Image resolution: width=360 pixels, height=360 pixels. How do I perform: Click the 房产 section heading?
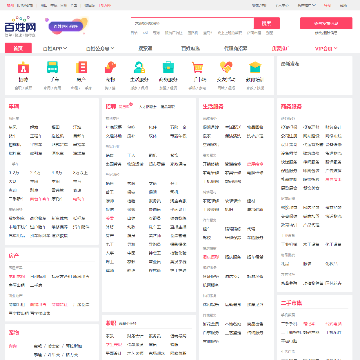[x=14, y=256]
